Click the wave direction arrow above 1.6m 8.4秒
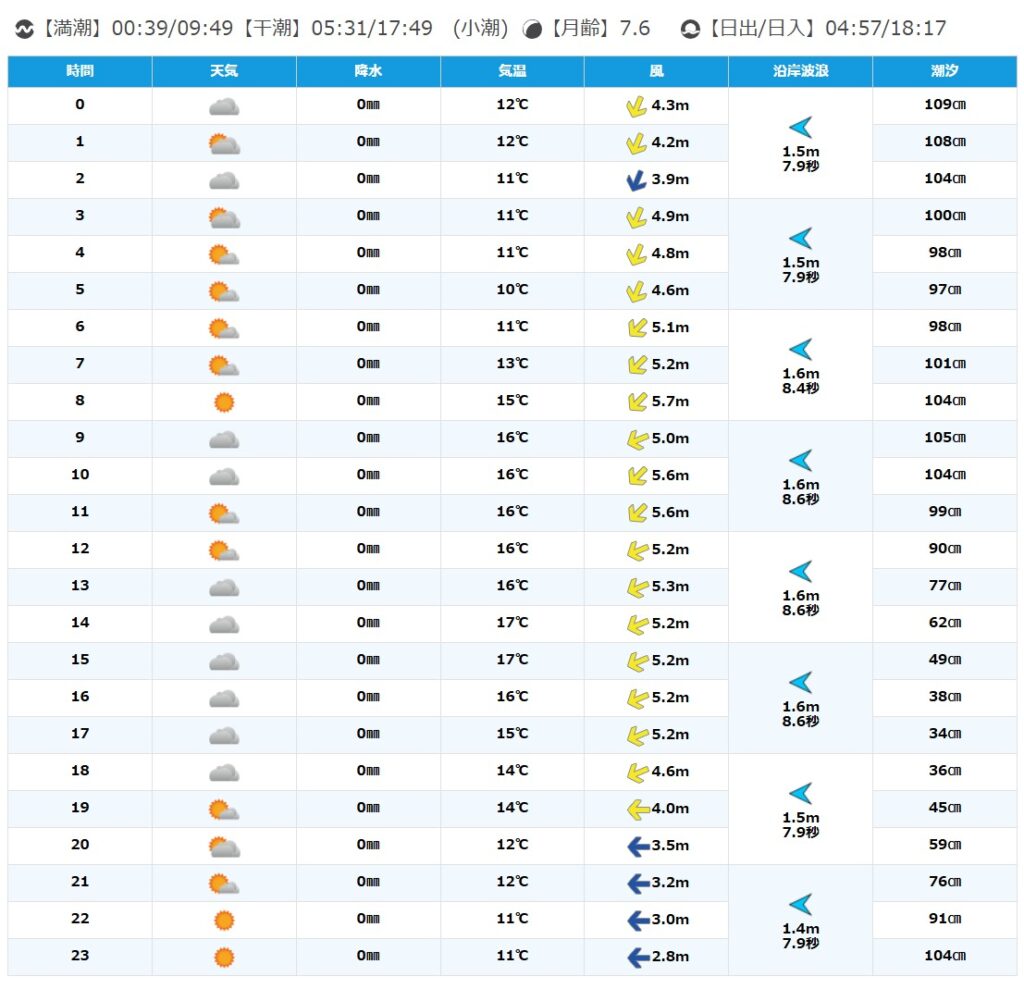This screenshot has width=1024, height=989. point(800,349)
